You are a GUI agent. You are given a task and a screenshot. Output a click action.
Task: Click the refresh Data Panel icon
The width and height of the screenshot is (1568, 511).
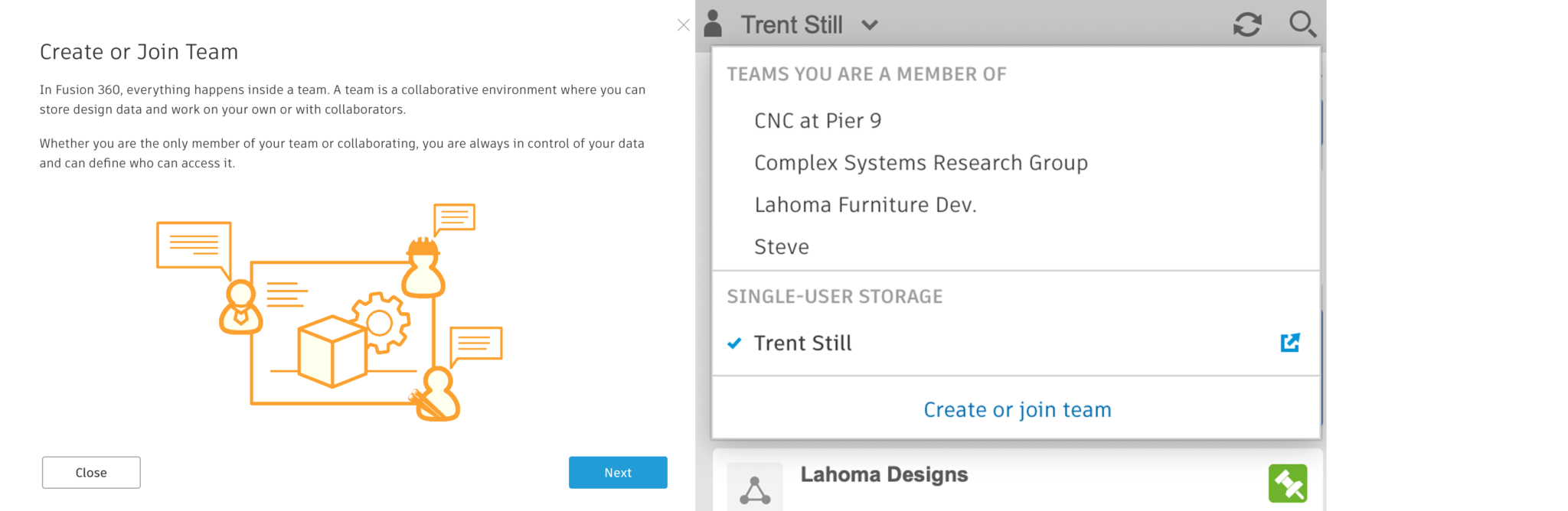1246,24
